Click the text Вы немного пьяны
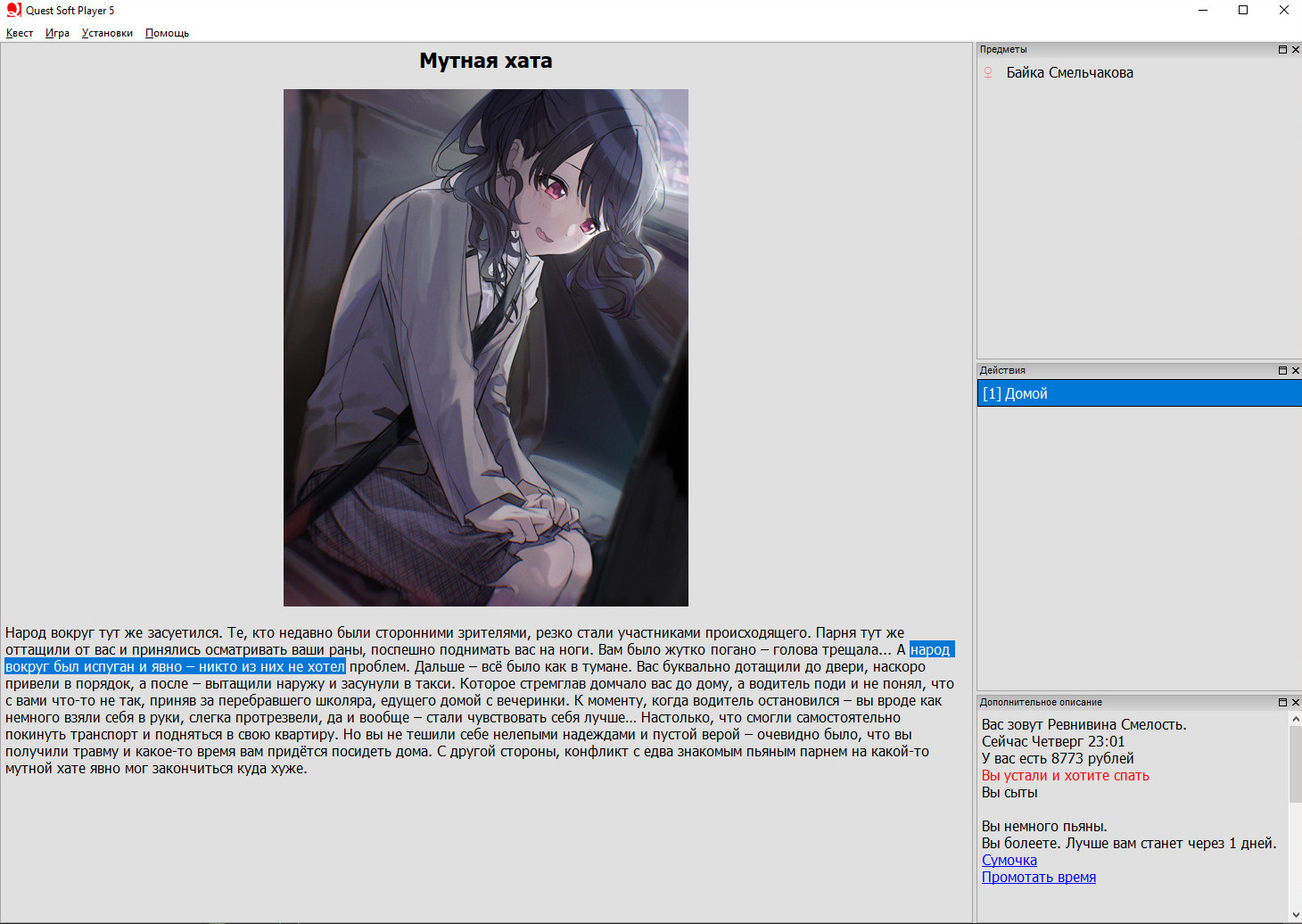This screenshot has width=1302, height=924. coord(1044,826)
